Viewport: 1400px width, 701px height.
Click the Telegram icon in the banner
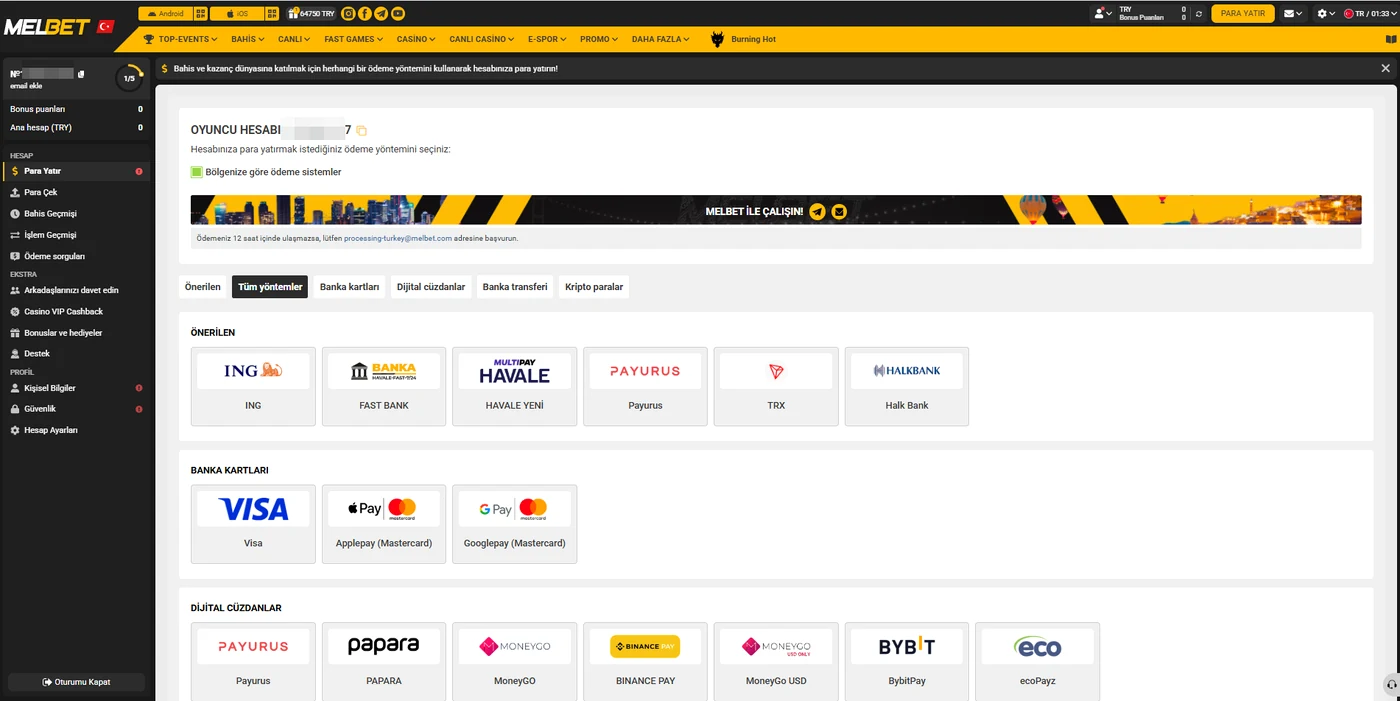click(818, 211)
